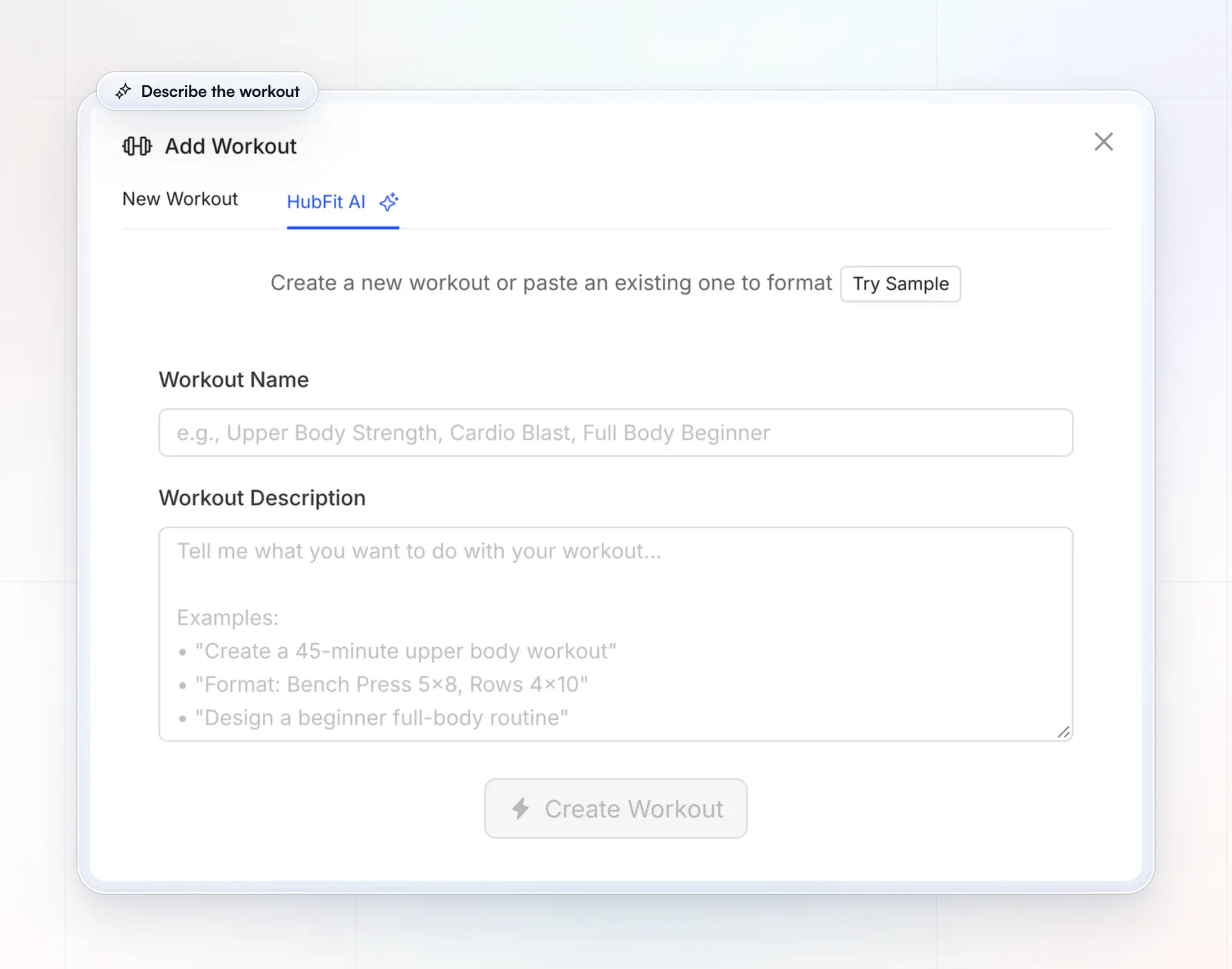
Task: Click the Add Workout heading text
Action: (230, 146)
